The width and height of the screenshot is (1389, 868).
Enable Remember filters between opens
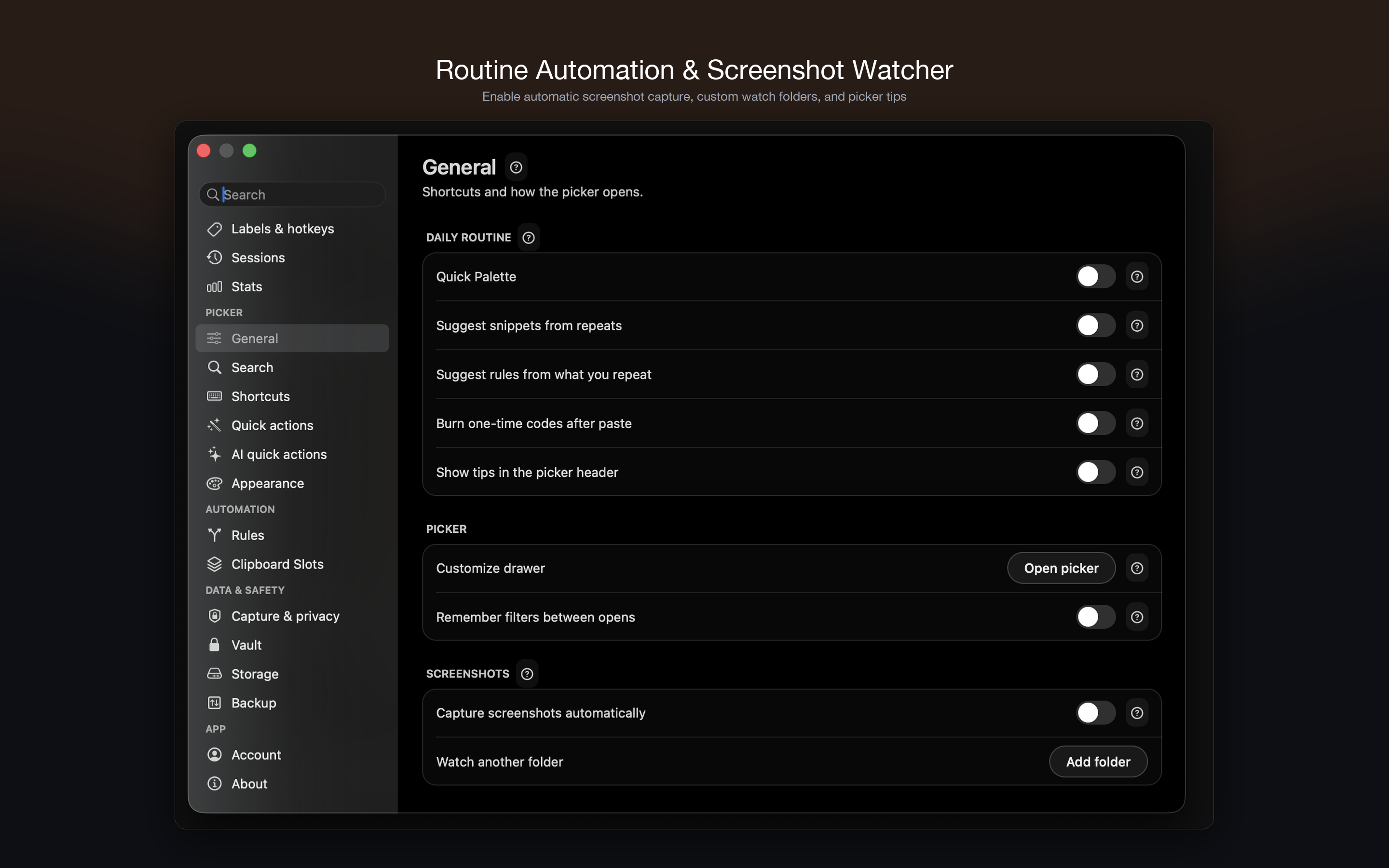tap(1095, 617)
